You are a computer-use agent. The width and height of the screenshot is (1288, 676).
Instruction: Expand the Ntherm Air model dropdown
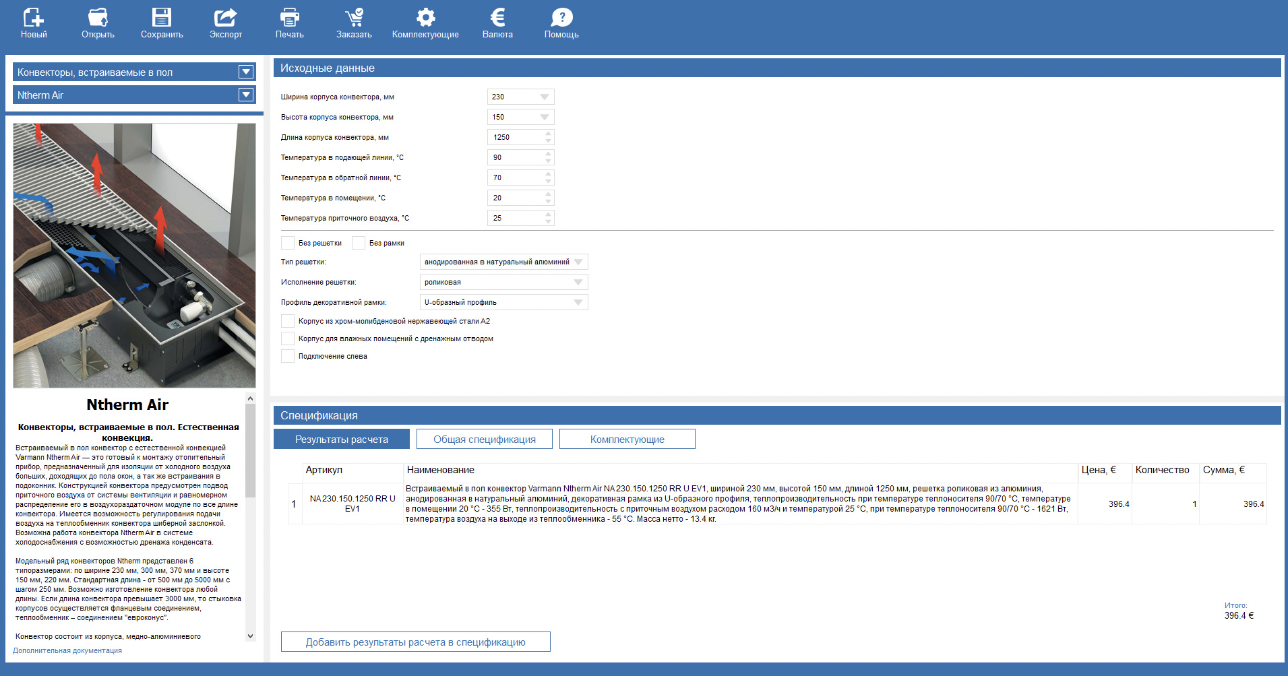click(246, 95)
